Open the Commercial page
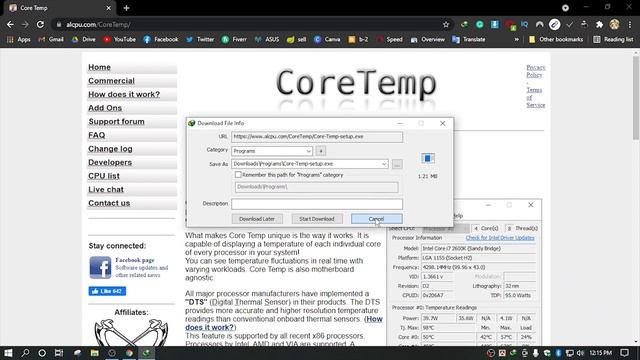 pos(111,81)
